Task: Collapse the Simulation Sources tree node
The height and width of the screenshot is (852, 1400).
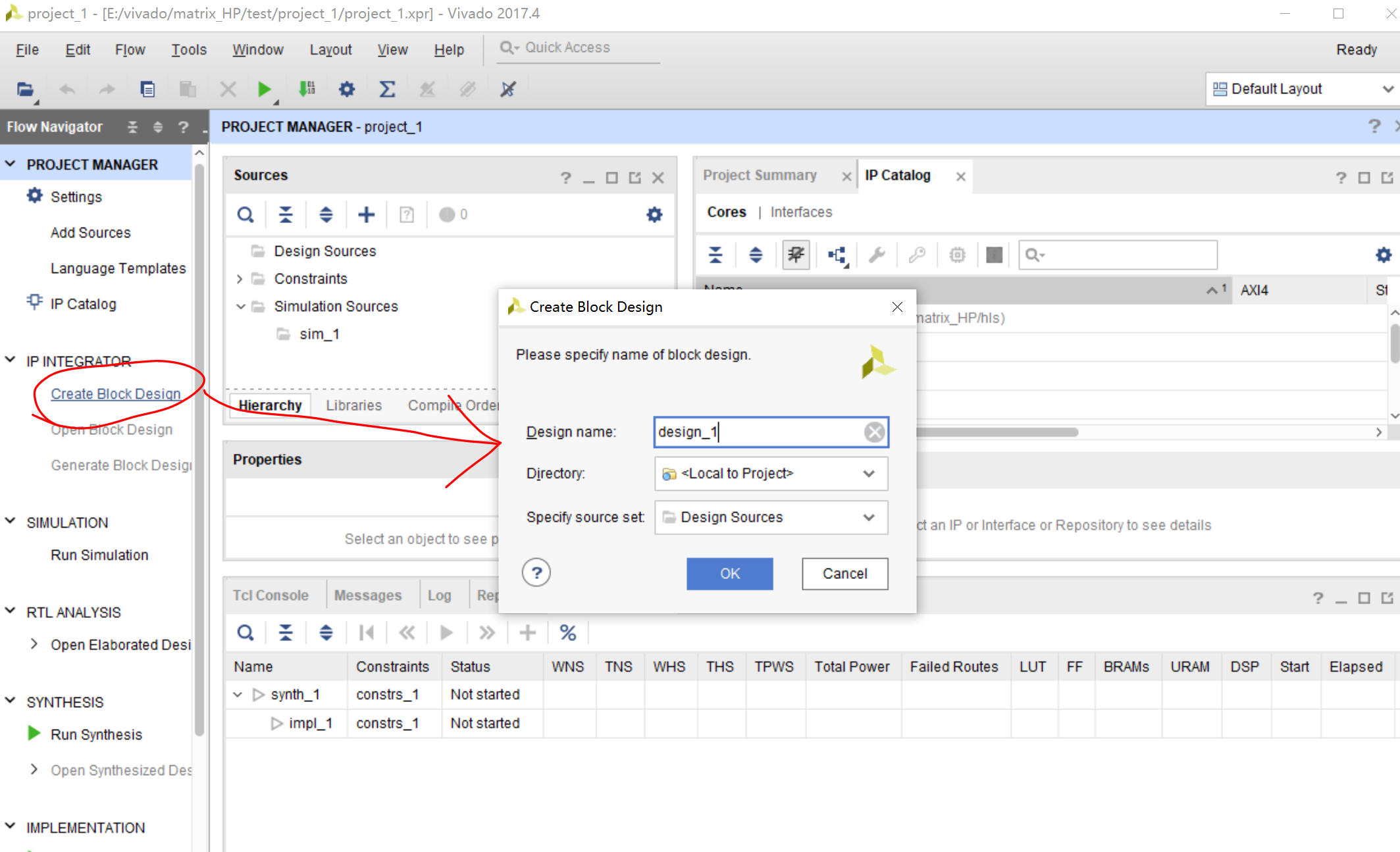Action: [241, 307]
